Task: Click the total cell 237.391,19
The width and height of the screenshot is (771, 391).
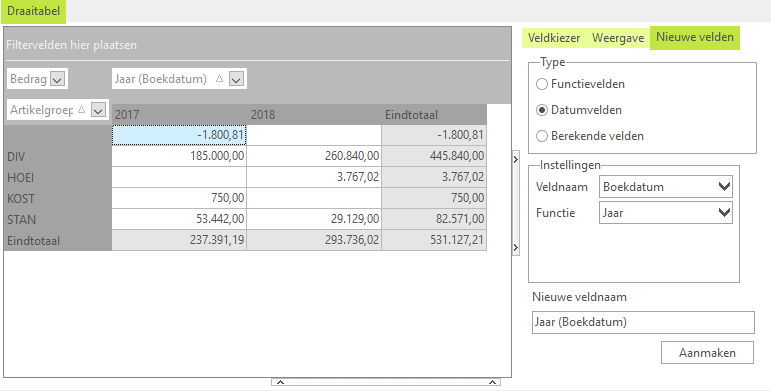Action: [179, 241]
